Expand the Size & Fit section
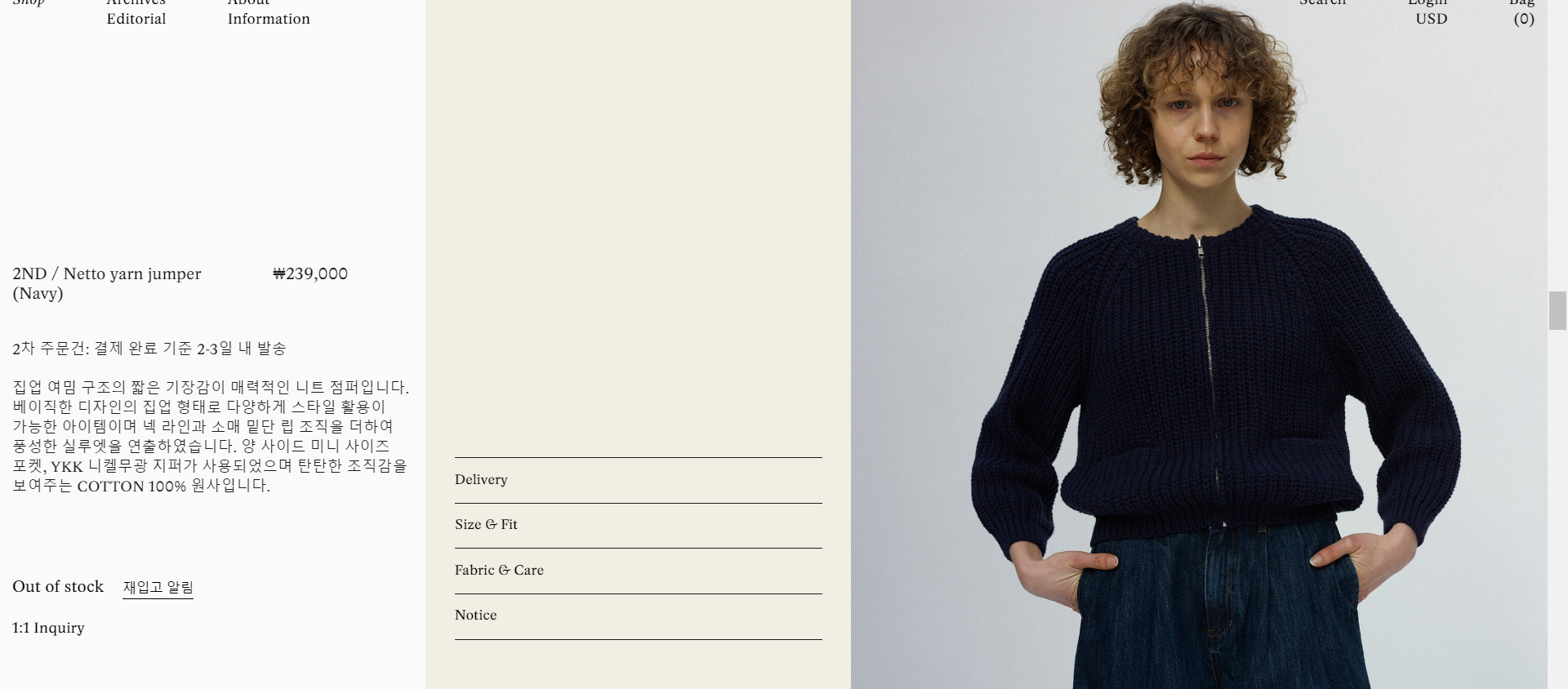This screenshot has width=1568, height=689. click(638, 525)
